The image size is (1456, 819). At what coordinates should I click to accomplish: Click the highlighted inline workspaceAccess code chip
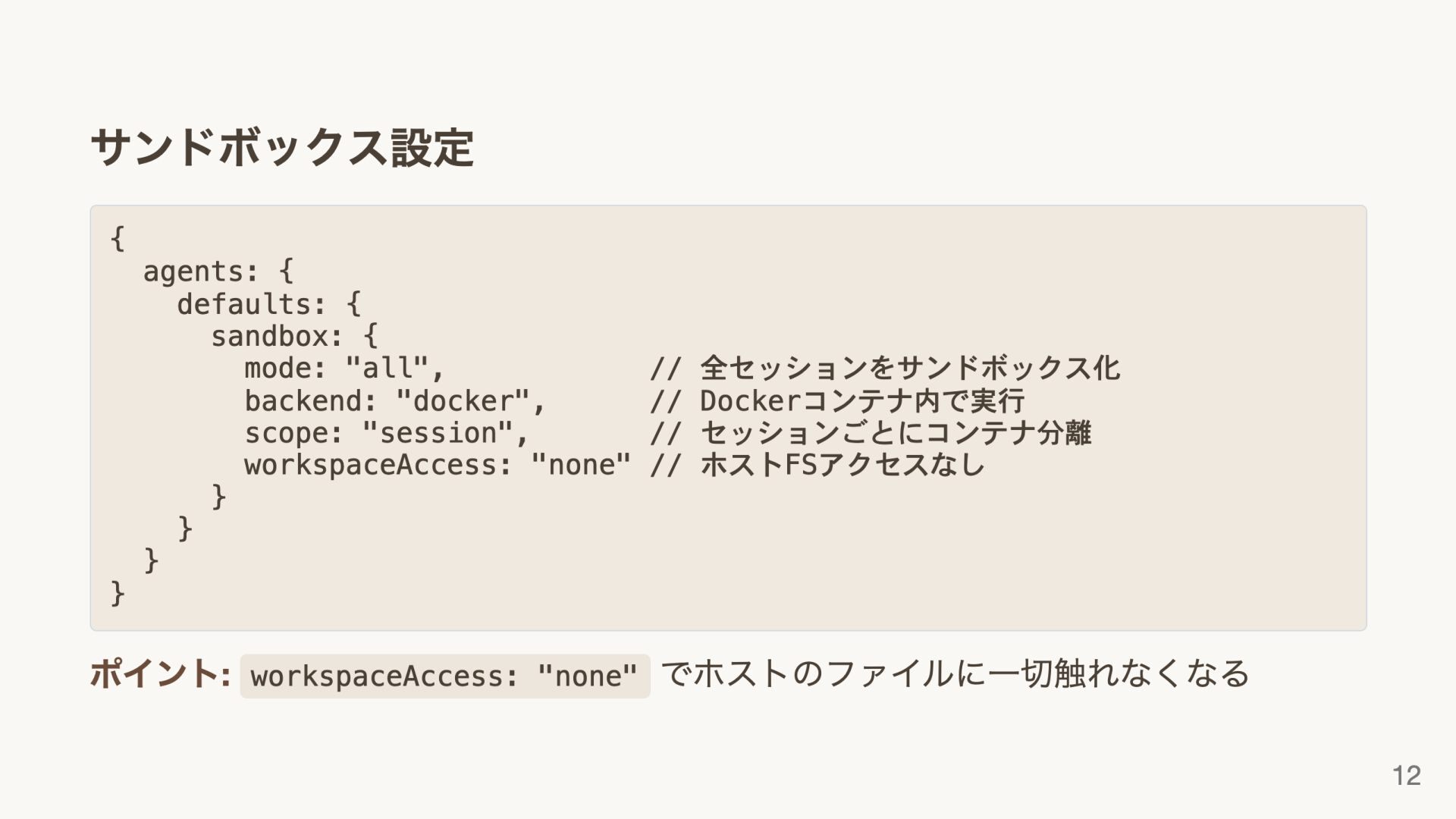point(444,676)
